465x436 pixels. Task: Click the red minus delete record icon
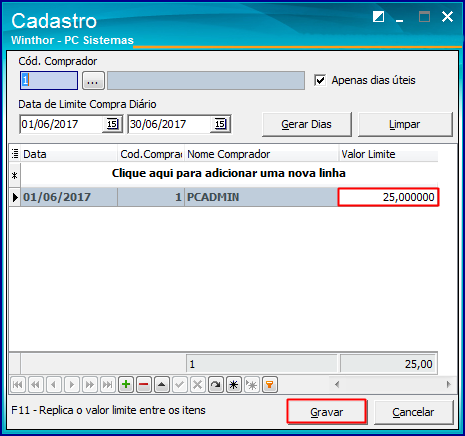(144, 385)
